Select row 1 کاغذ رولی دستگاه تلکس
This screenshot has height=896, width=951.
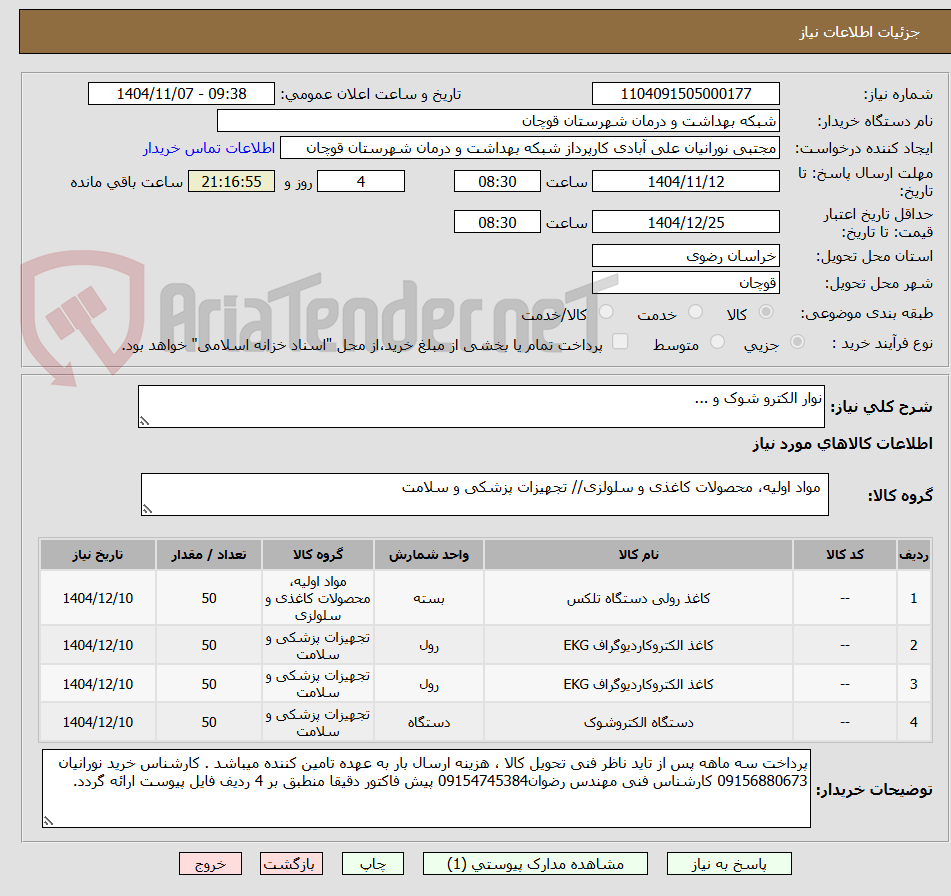pos(485,598)
